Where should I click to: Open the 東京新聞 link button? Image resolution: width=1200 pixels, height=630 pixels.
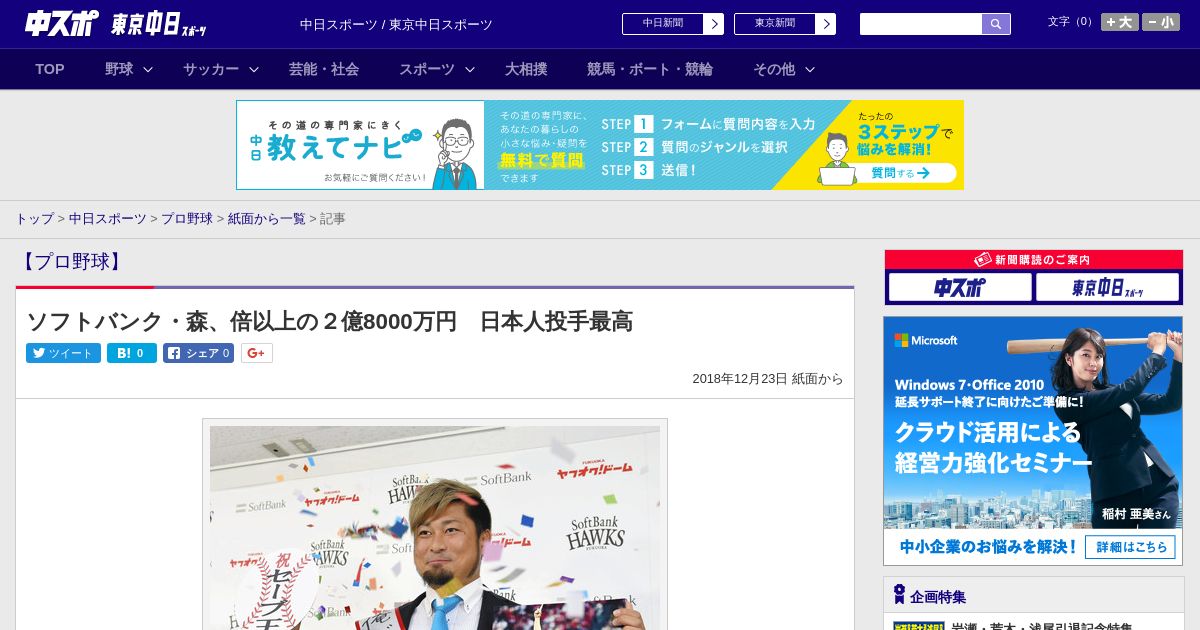(x=775, y=24)
